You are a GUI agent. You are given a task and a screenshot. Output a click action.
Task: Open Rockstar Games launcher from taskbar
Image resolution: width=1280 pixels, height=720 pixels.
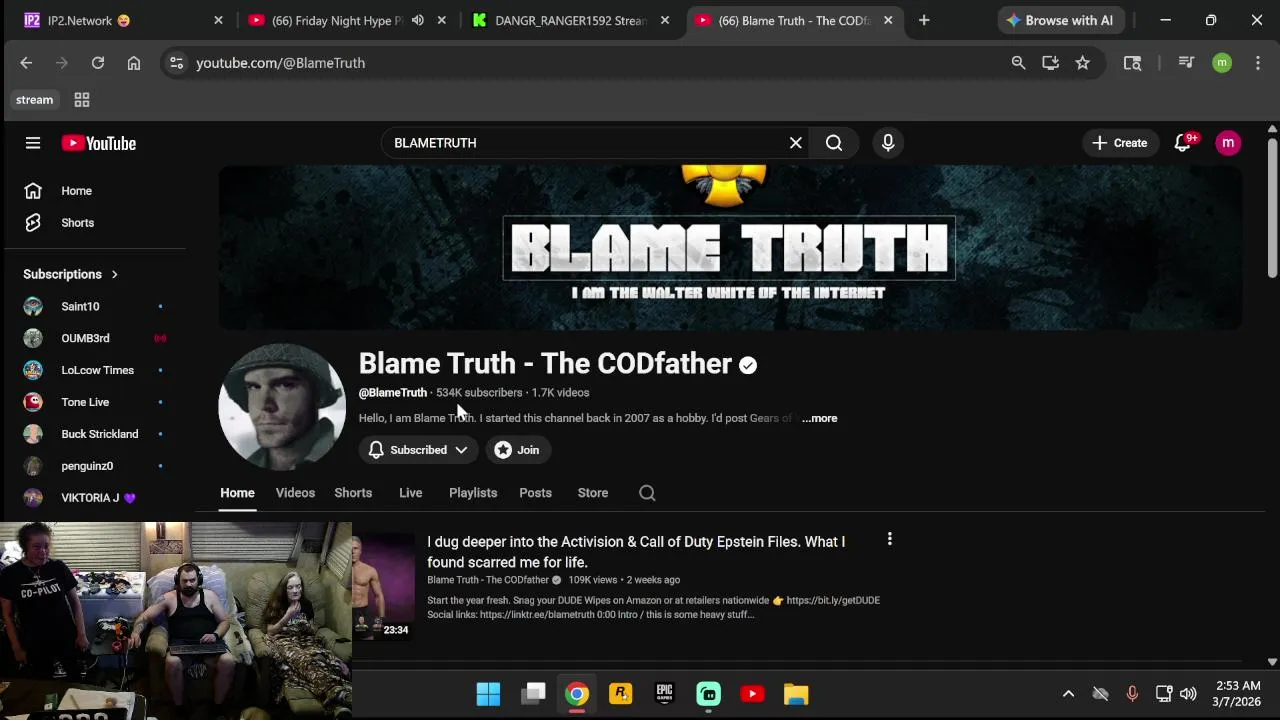[x=621, y=694]
